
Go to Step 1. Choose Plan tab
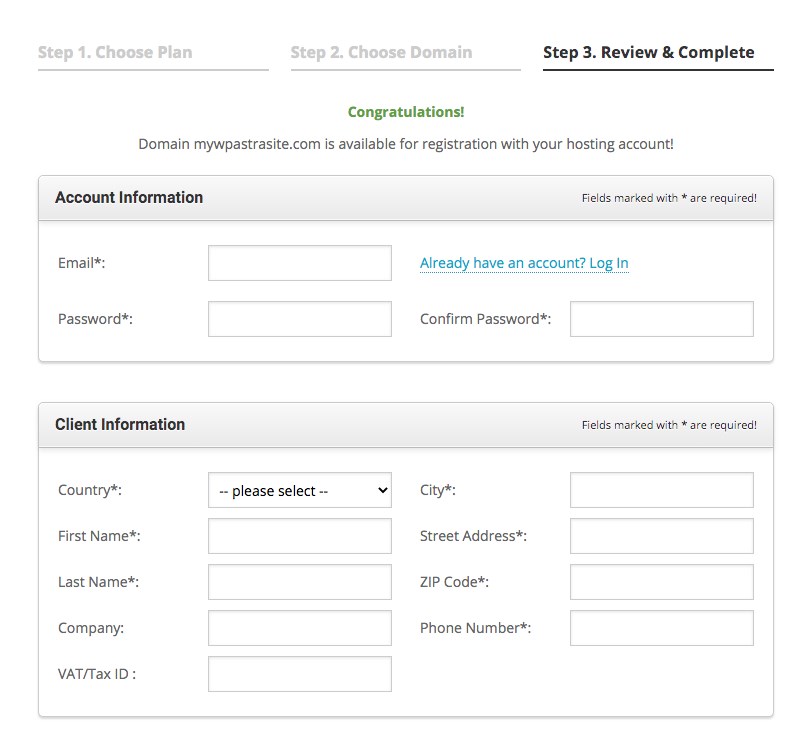coord(115,52)
